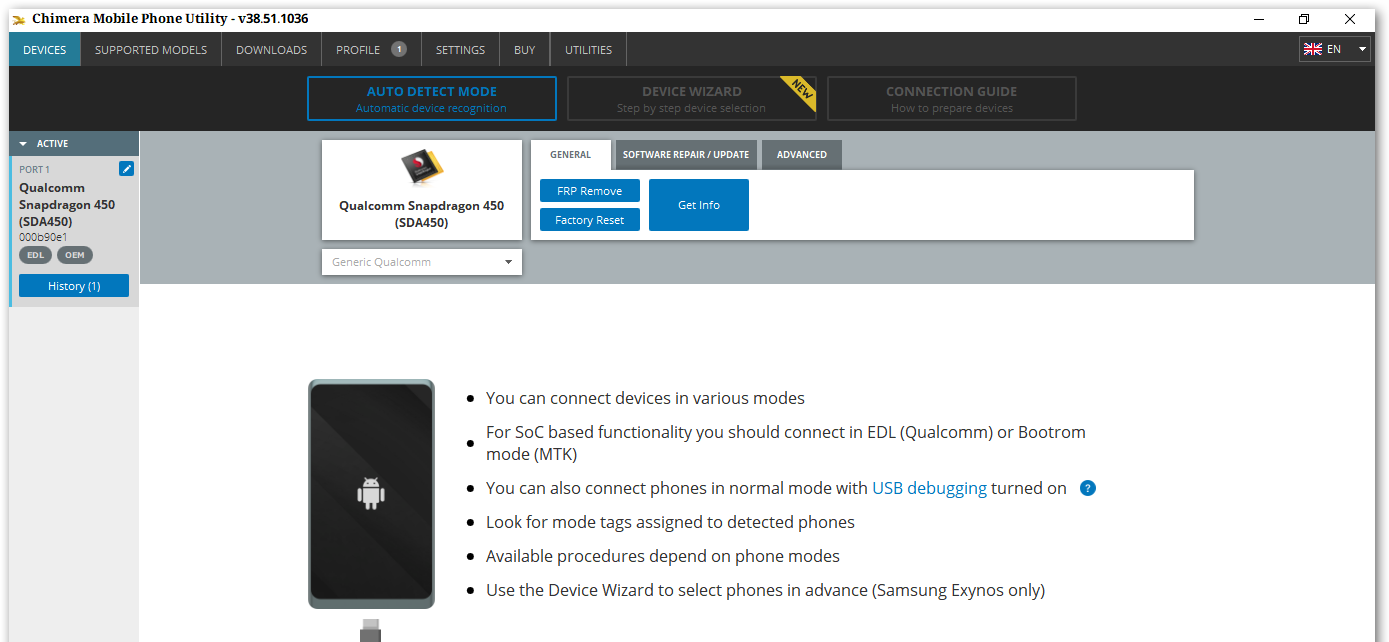
Task: Click the Profile notification badge
Action: [398, 49]
